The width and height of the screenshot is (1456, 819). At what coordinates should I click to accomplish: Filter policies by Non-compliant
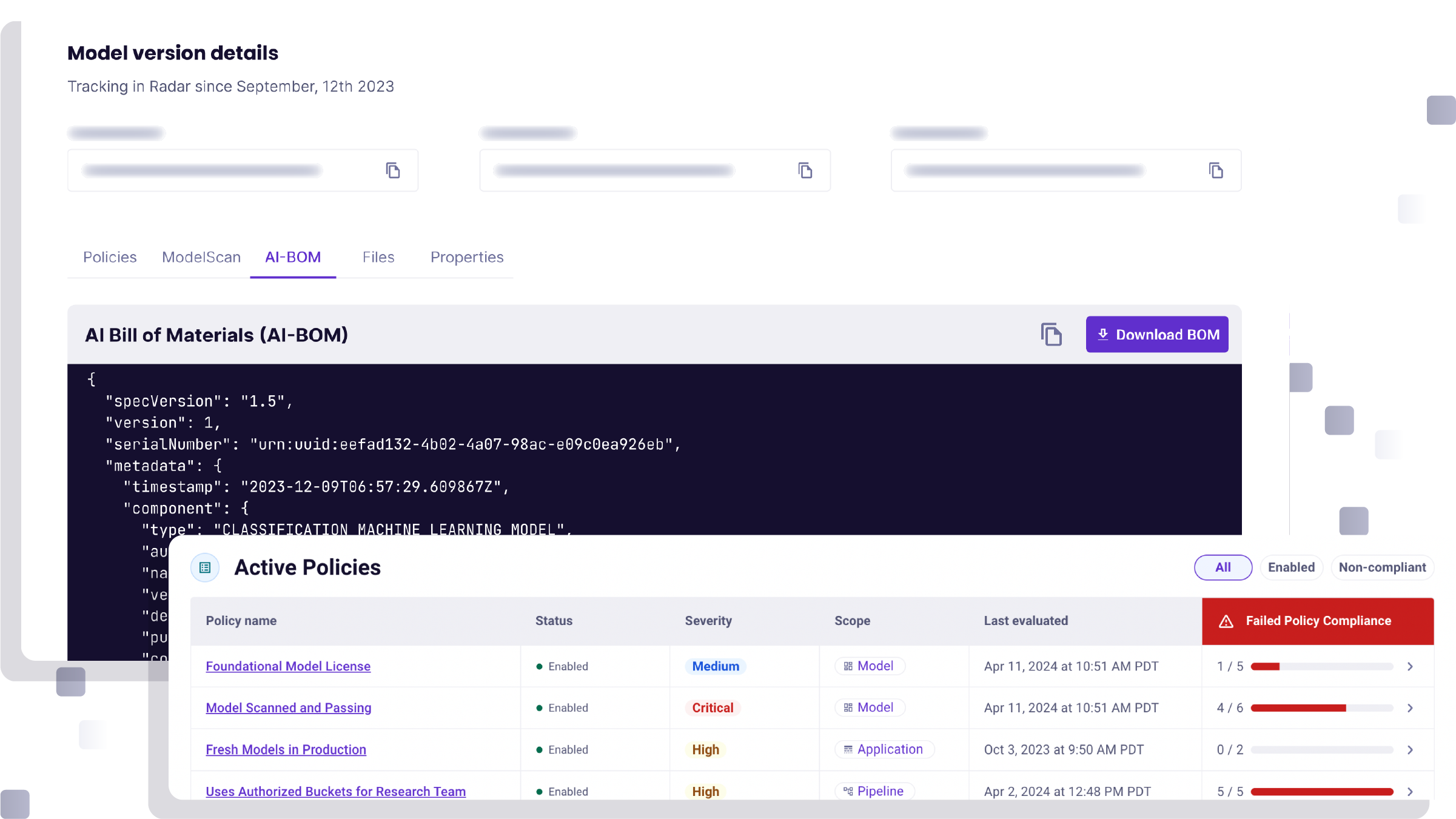(x=1383, y=567)
